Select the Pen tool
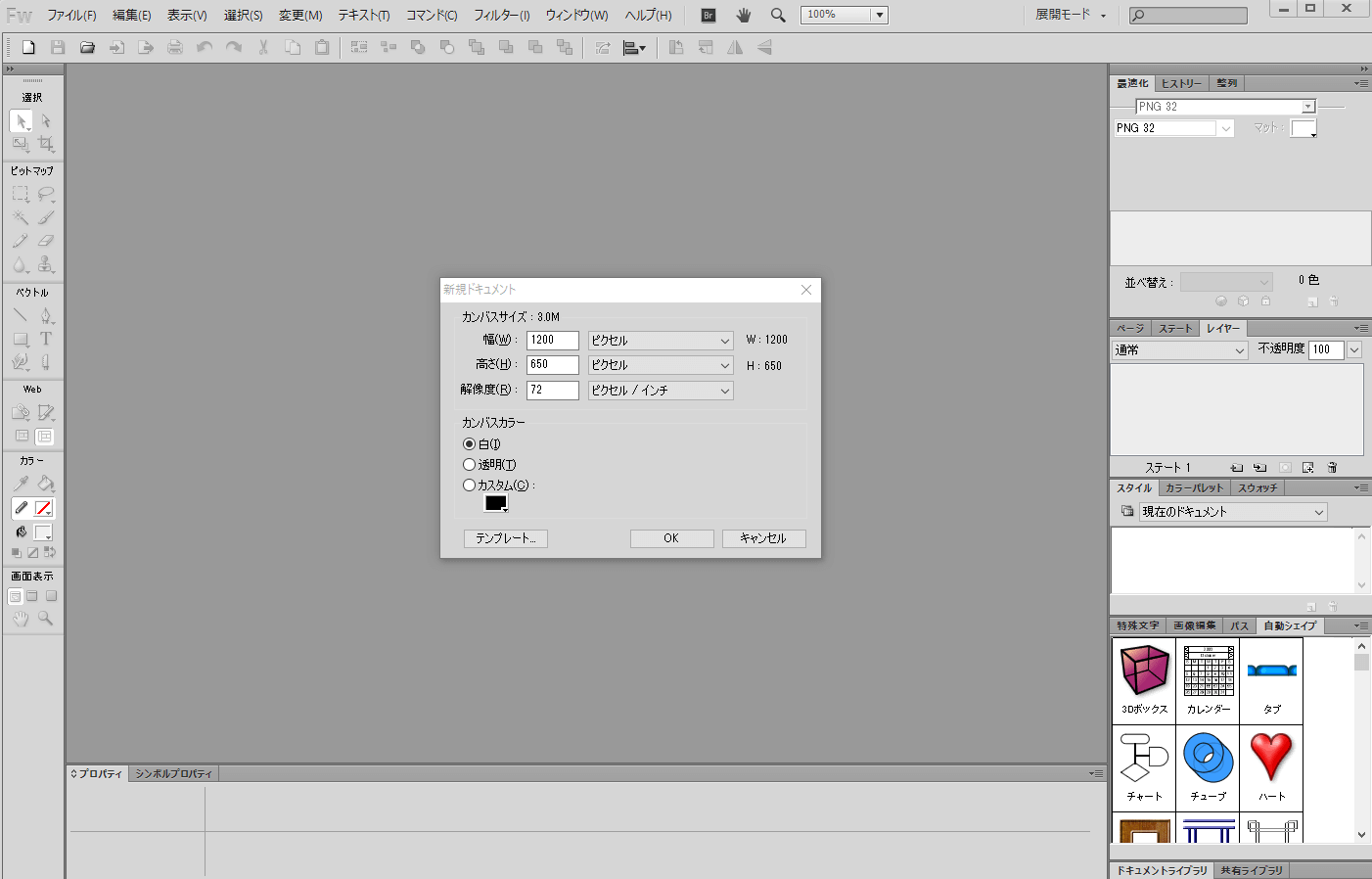This screenshot has height=879, width=1372. pos(46,315)
